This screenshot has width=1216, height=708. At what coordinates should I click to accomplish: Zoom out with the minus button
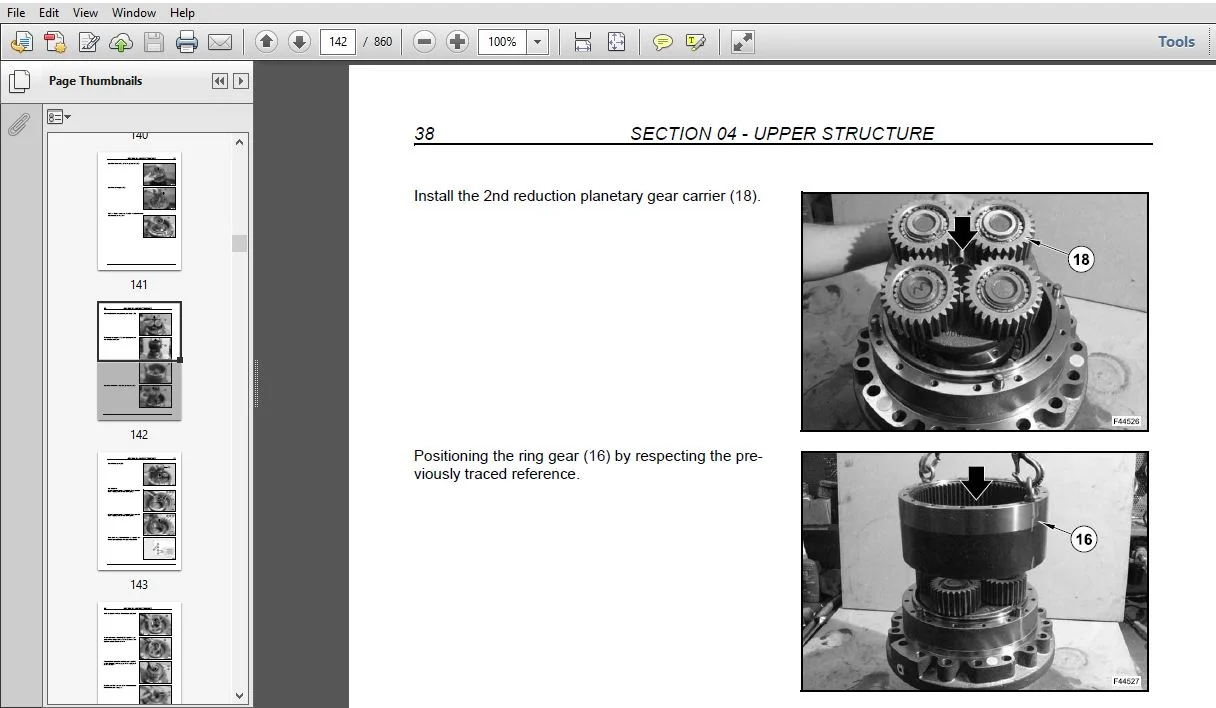tap(424, 42)
